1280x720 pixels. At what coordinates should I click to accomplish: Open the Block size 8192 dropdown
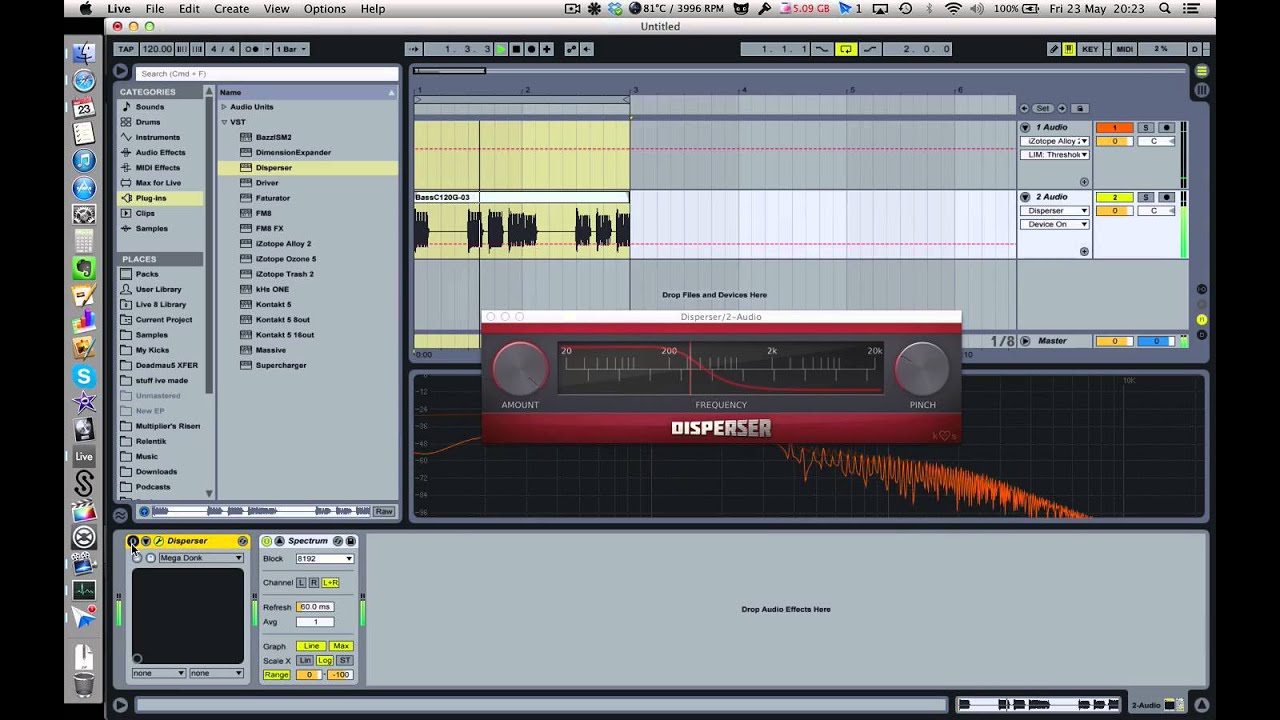[x=324, y=559]
